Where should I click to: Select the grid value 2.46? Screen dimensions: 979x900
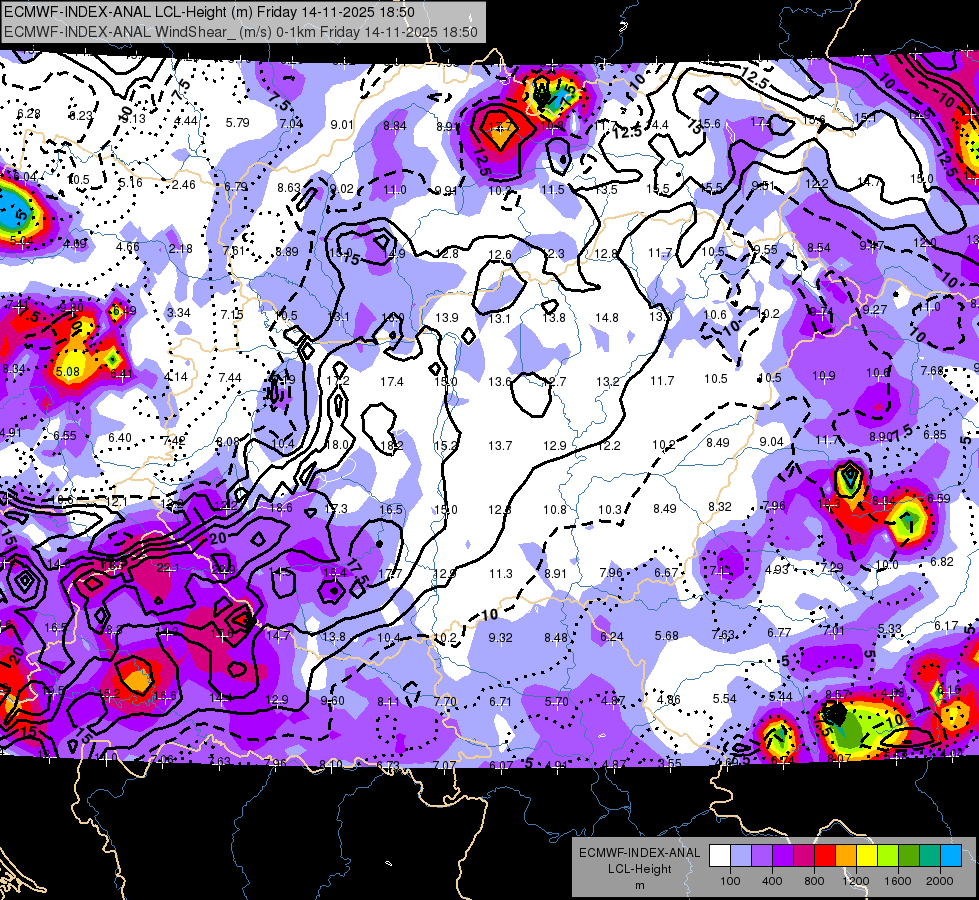pos(184,185)
